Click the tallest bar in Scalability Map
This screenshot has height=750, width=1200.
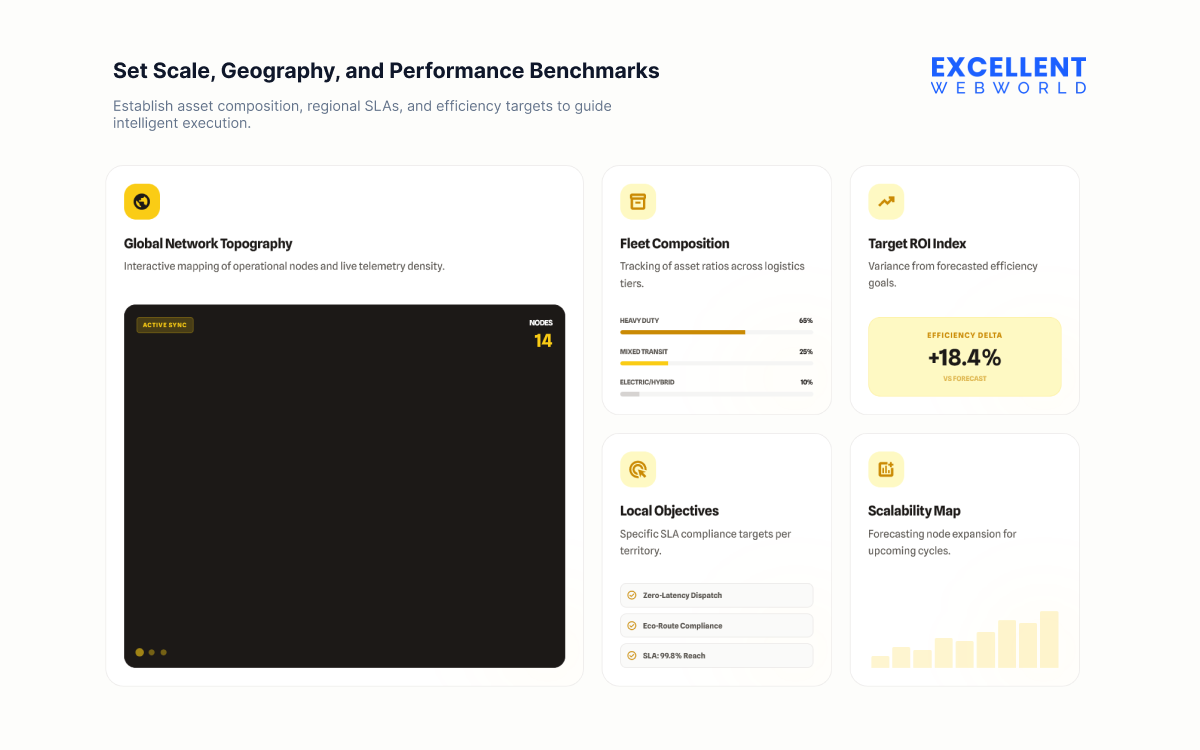[1051, 640]
